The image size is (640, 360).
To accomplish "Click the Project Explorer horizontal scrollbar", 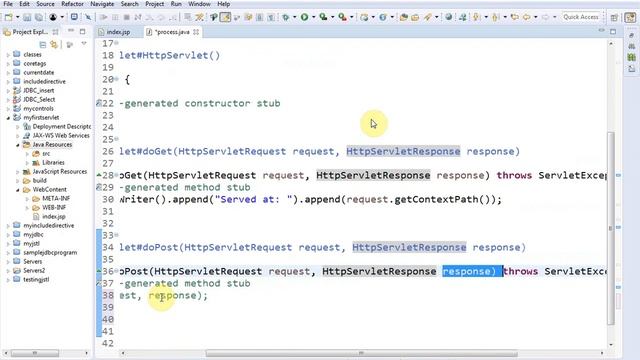I will click(35, 353).
